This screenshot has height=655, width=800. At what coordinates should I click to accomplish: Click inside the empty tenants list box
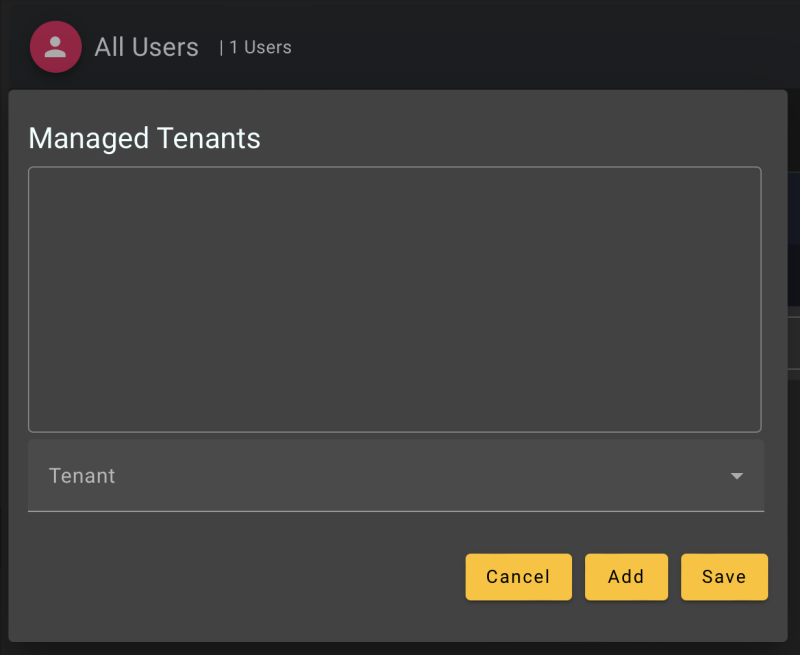coord(395,298)
